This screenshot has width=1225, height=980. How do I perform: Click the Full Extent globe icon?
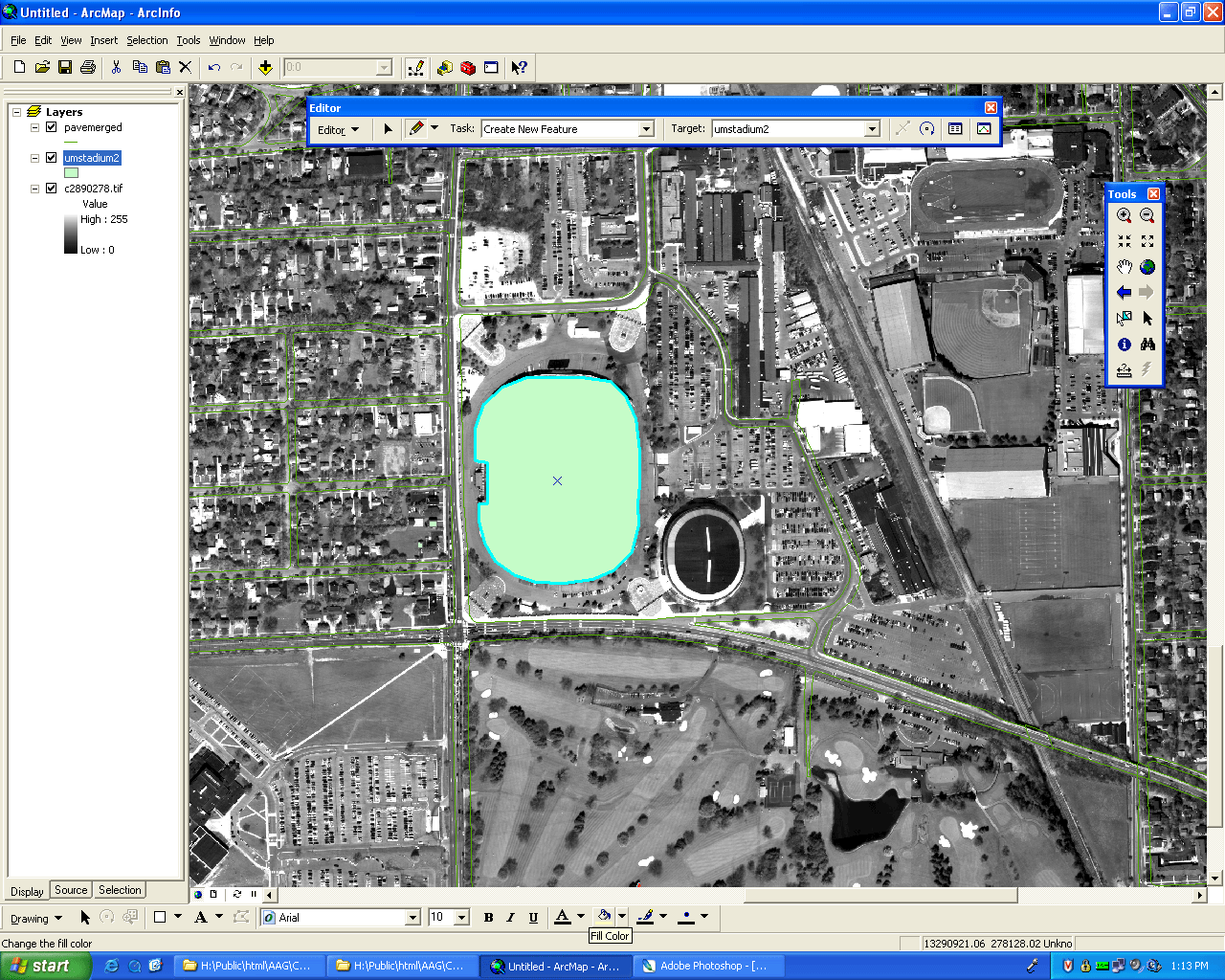[x=1147, y=267]
